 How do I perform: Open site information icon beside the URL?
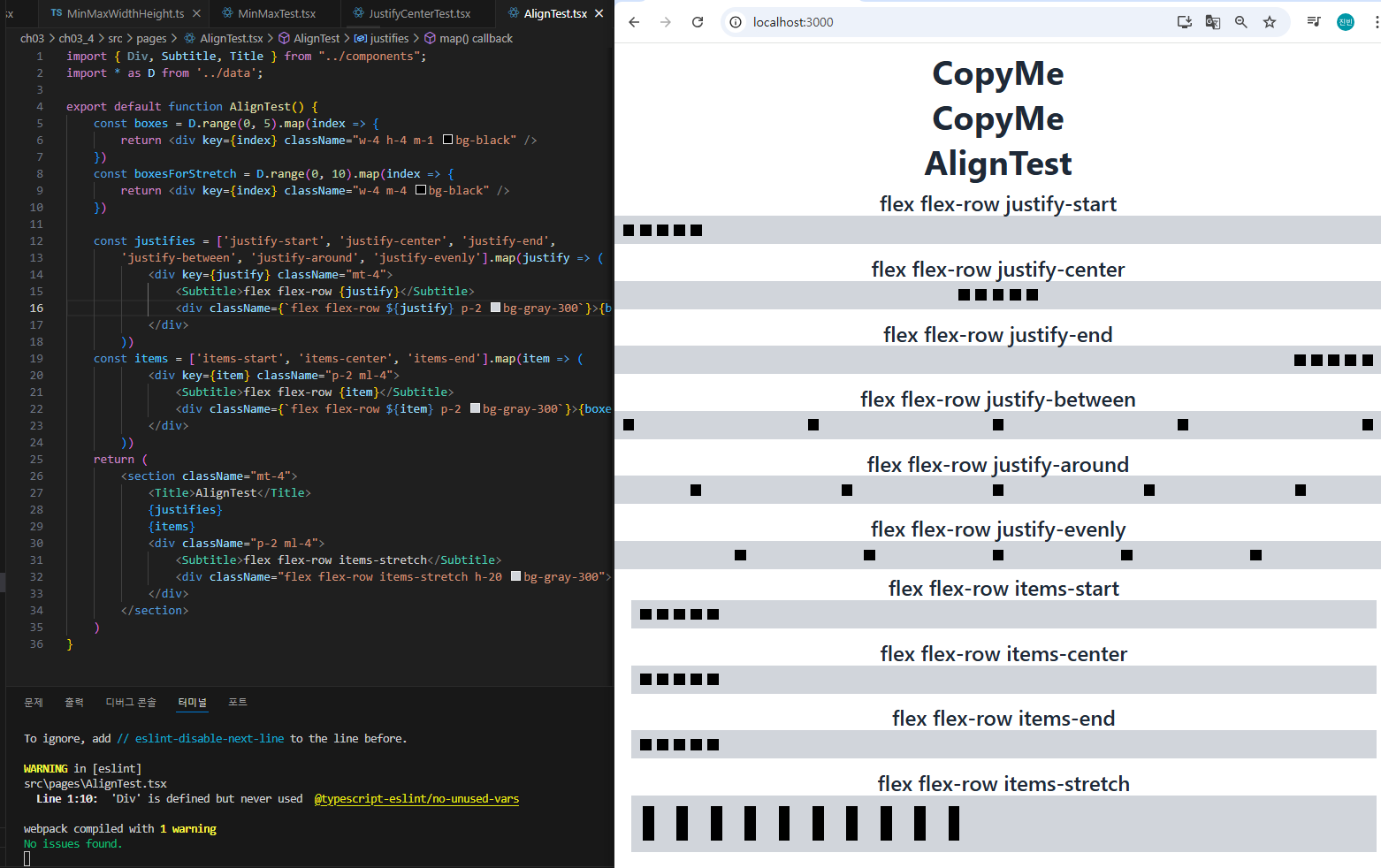735,22
